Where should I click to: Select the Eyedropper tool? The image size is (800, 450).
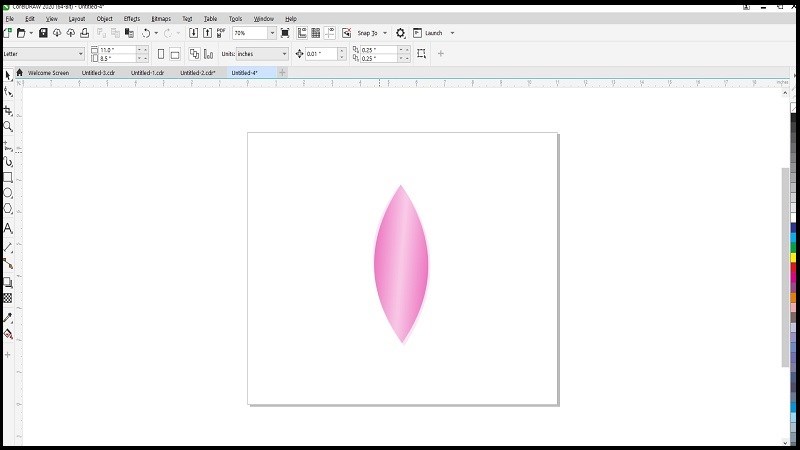(x=8, y=318)
